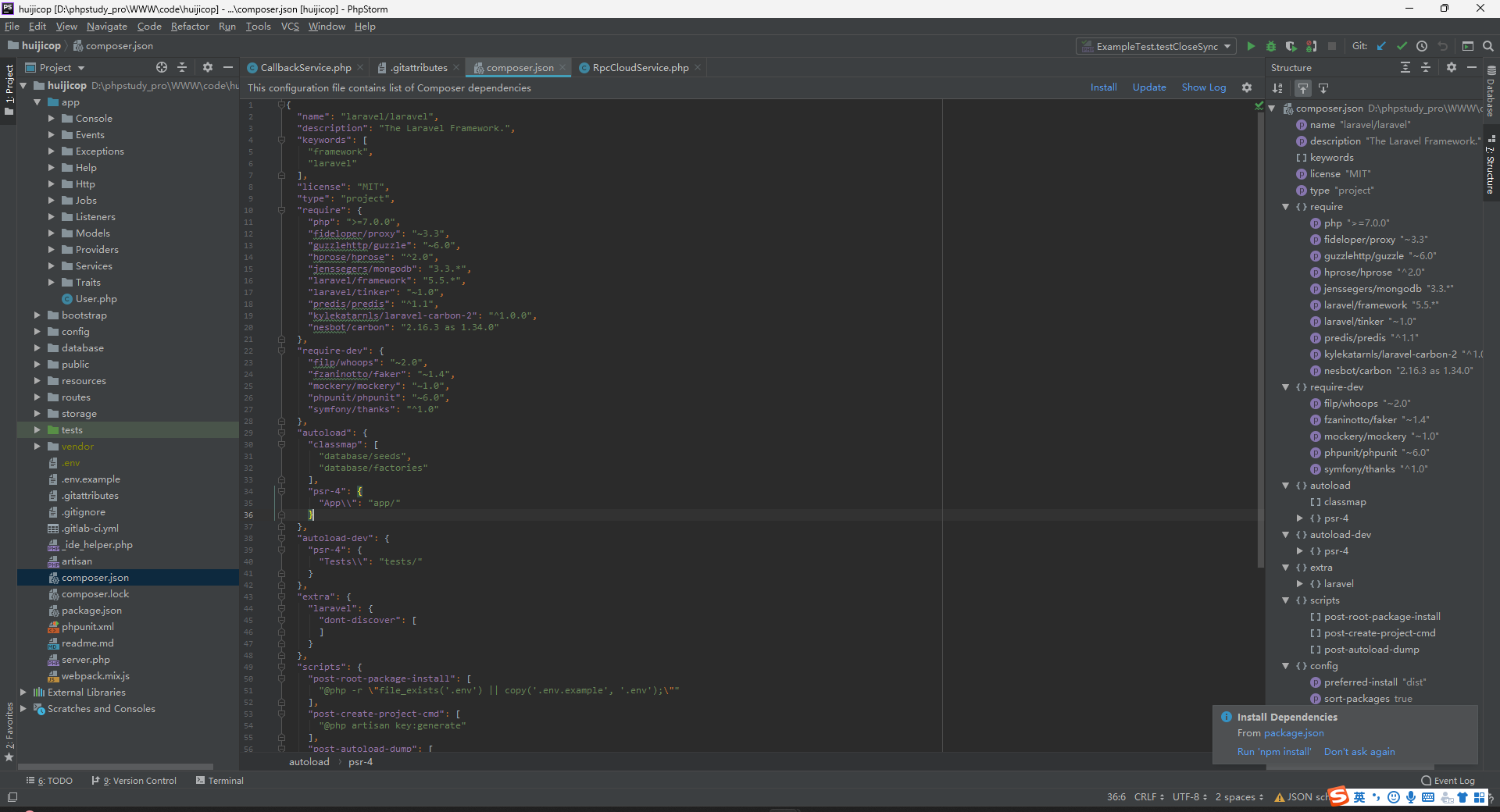Viewport: 1500px width, 812px height.
Task: Click Show Log link
Action: pos(1204,87)
